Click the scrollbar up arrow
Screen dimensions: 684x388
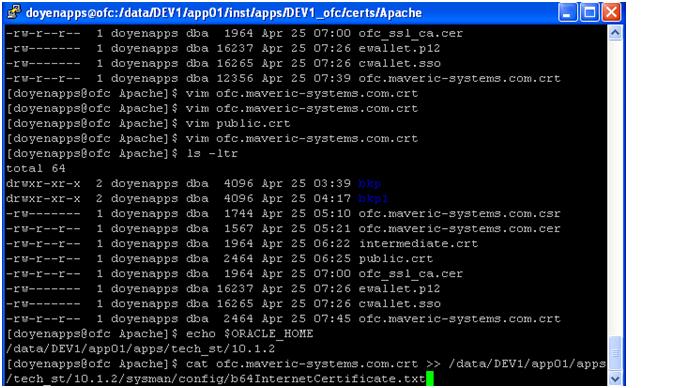coord(615,33)
